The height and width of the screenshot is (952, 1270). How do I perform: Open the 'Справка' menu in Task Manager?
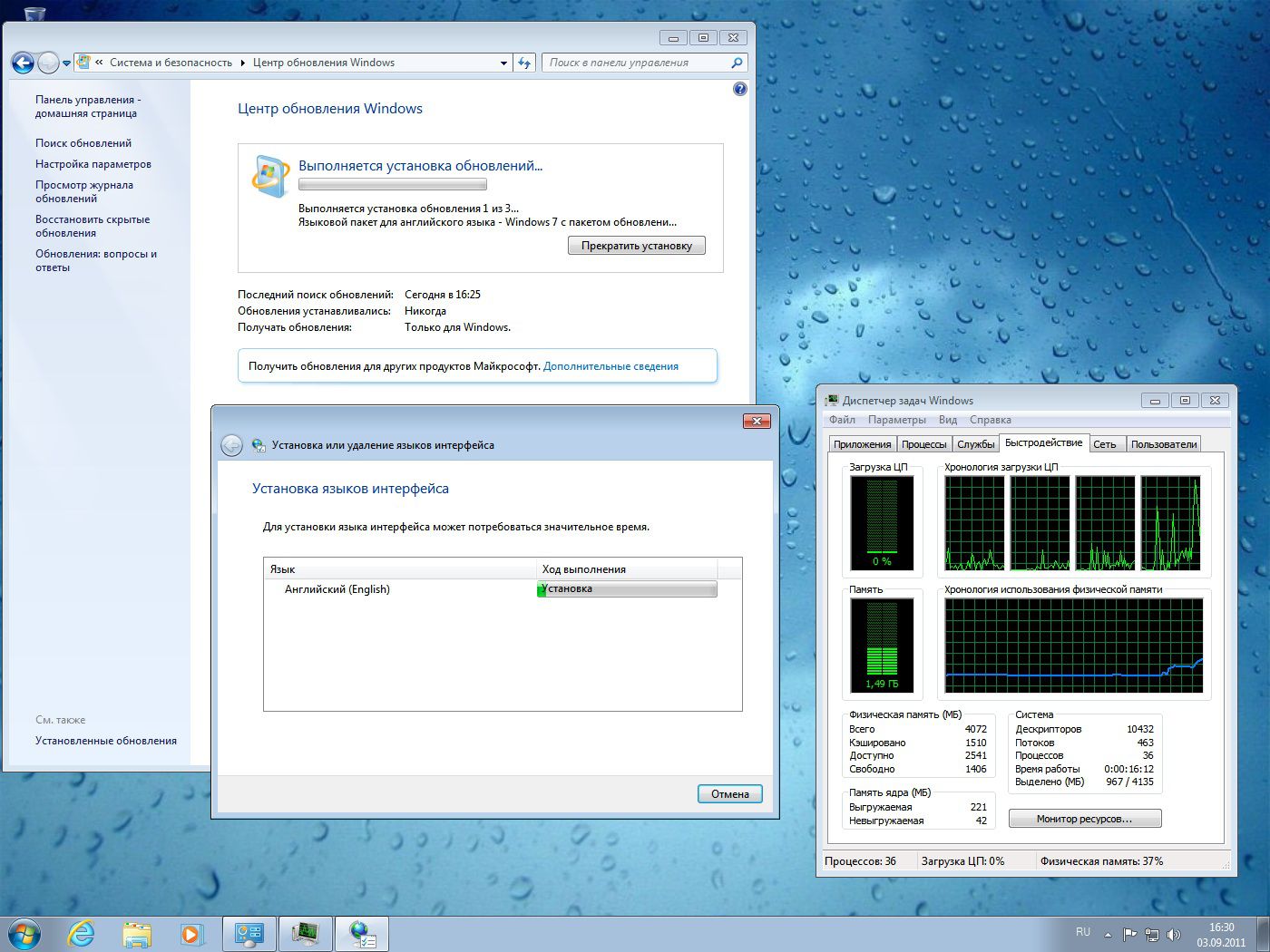tap(991, 420)
